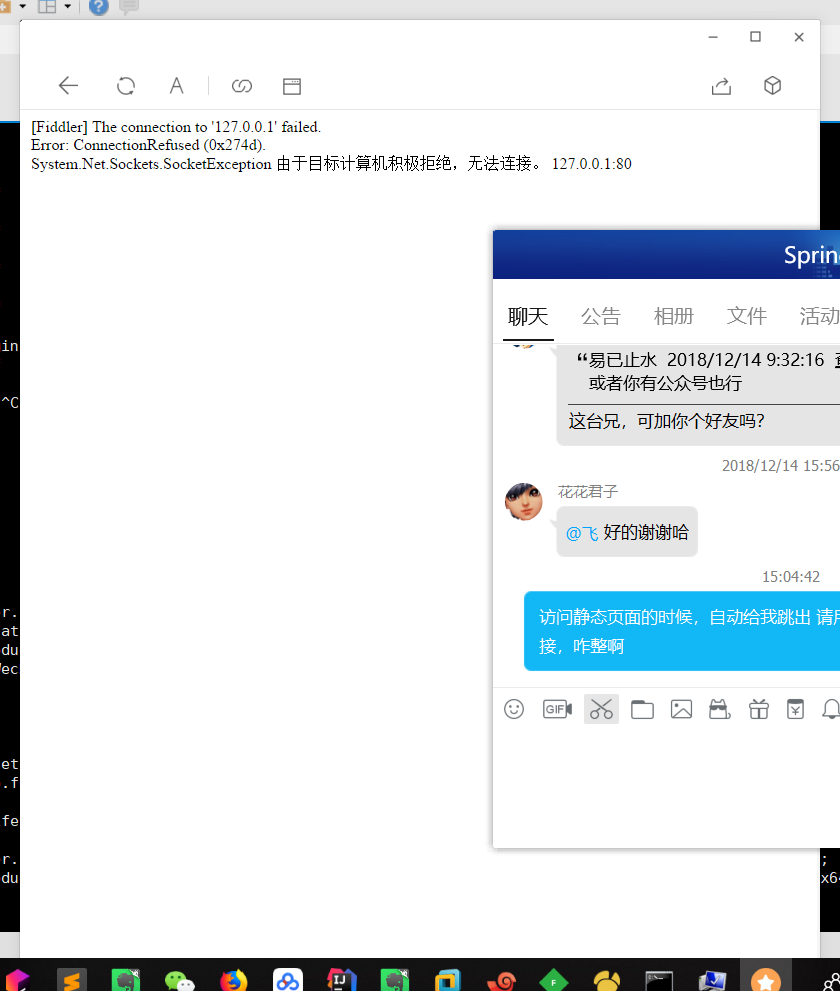Open the 活动 tab

click(819, 316)
